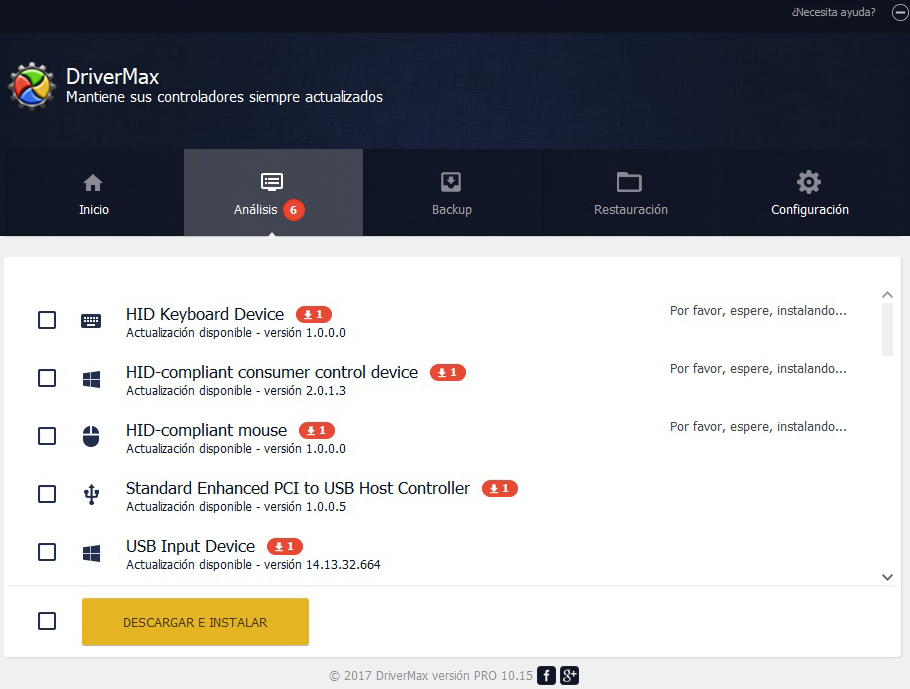Click the download badge next to HID-compliant mouse
This screenshot has height=689, width=910.
[x=317, y=431]
